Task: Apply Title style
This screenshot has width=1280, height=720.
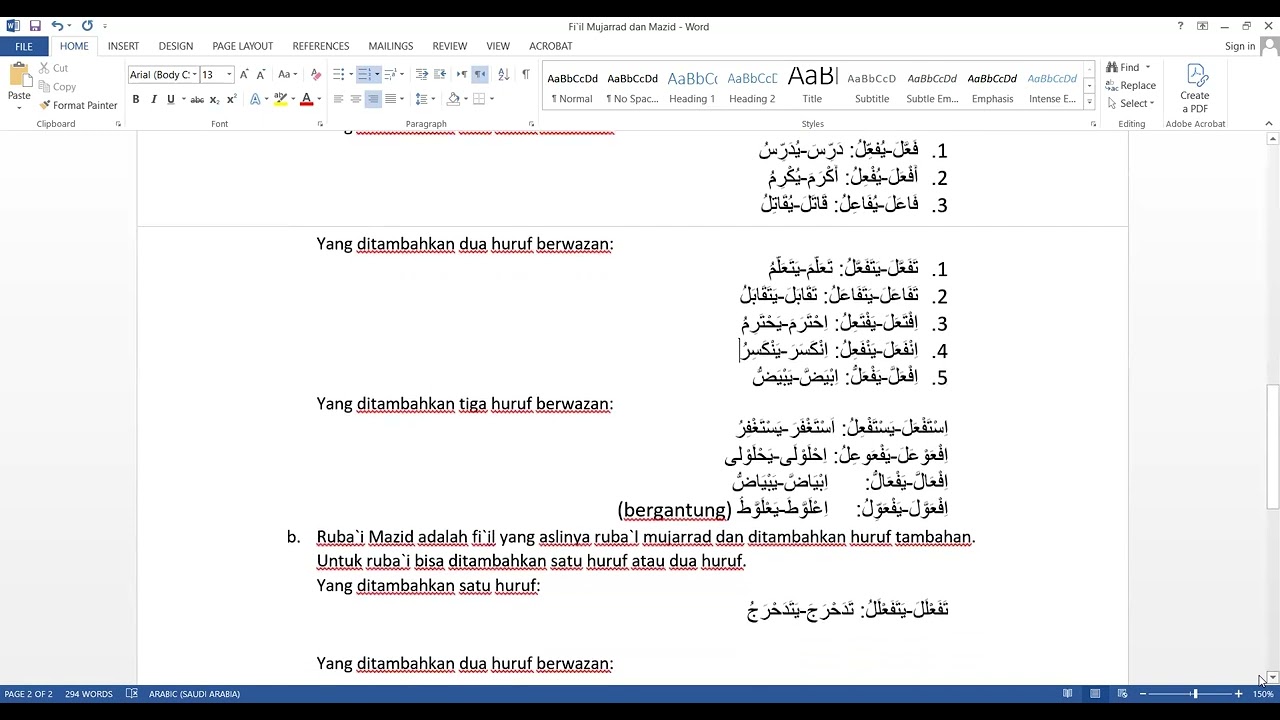Action: point(812,87)
